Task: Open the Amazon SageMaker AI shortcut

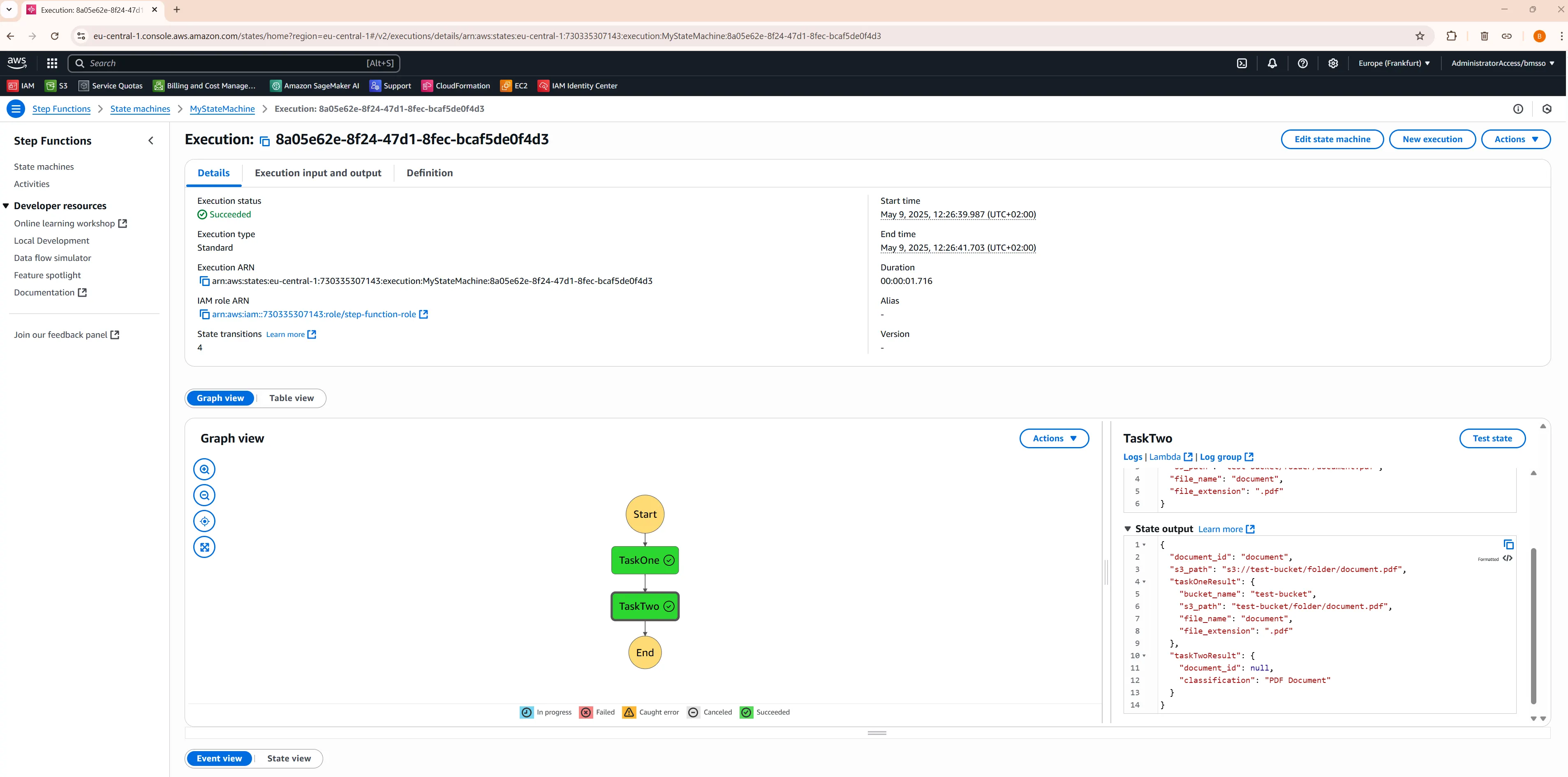Action: click(x=315, y=86)
